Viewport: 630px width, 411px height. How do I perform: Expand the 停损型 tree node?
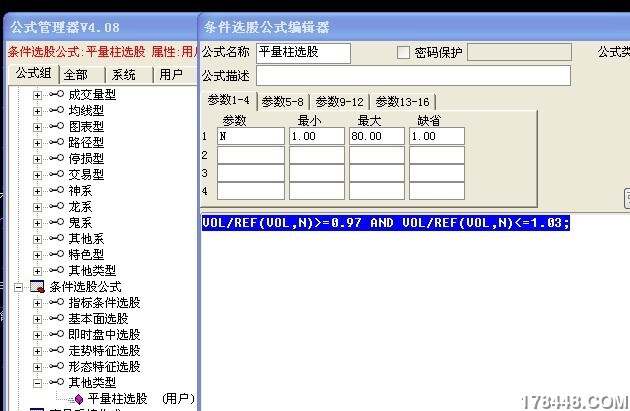click(x=37, y=159)
